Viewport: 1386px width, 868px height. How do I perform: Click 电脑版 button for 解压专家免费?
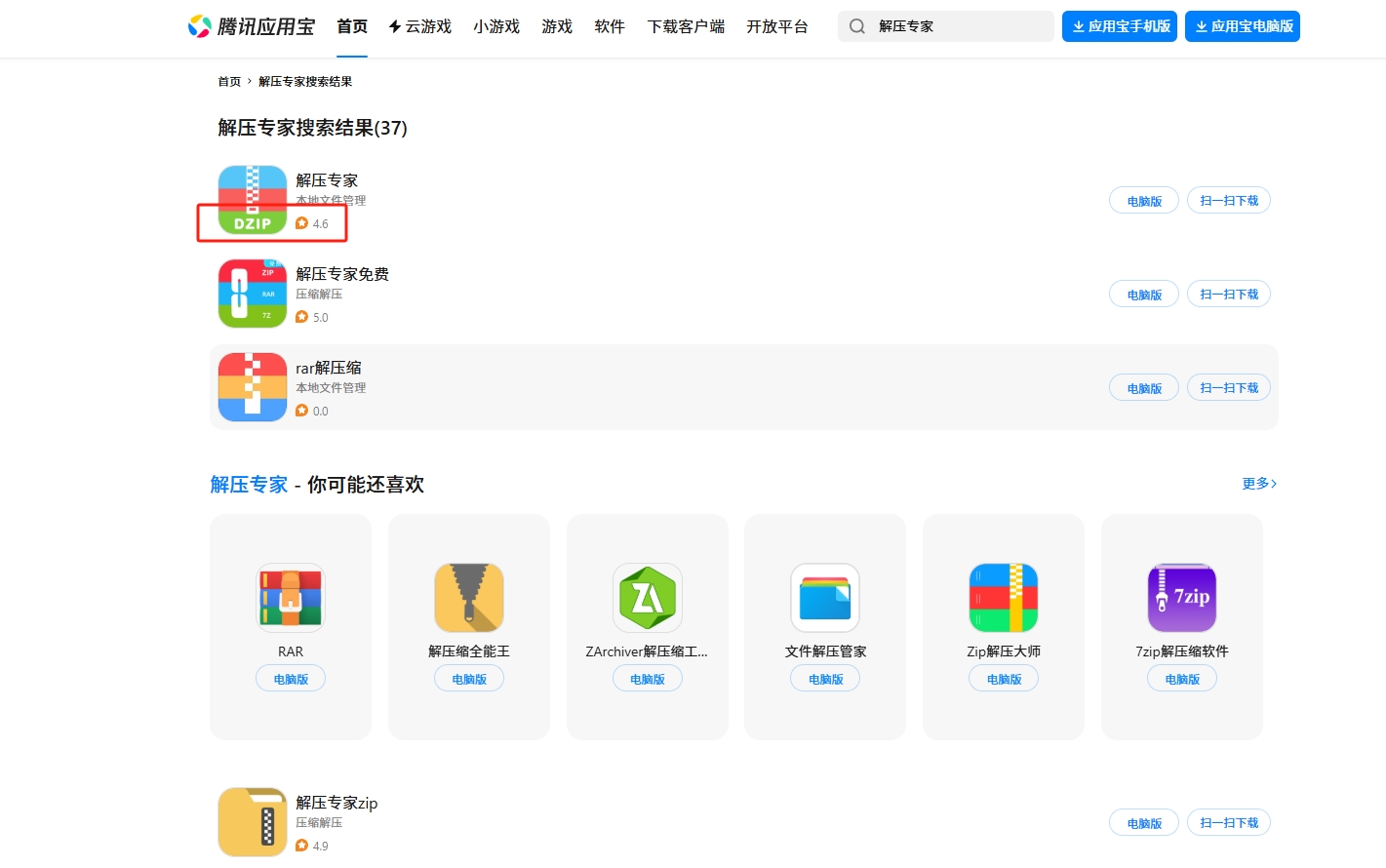click(x=1144, y=295)
